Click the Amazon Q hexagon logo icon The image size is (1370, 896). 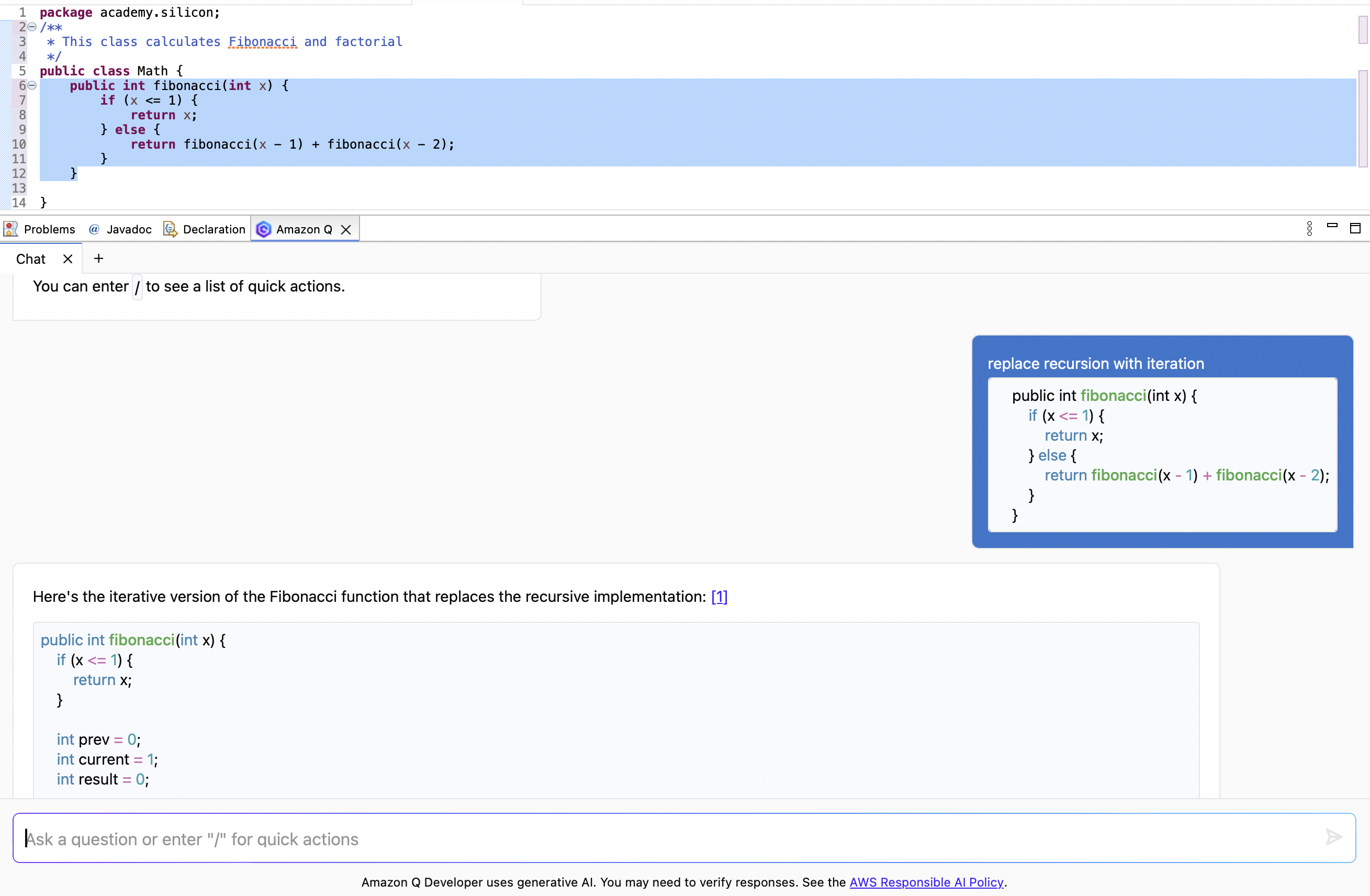coord(264,229)
